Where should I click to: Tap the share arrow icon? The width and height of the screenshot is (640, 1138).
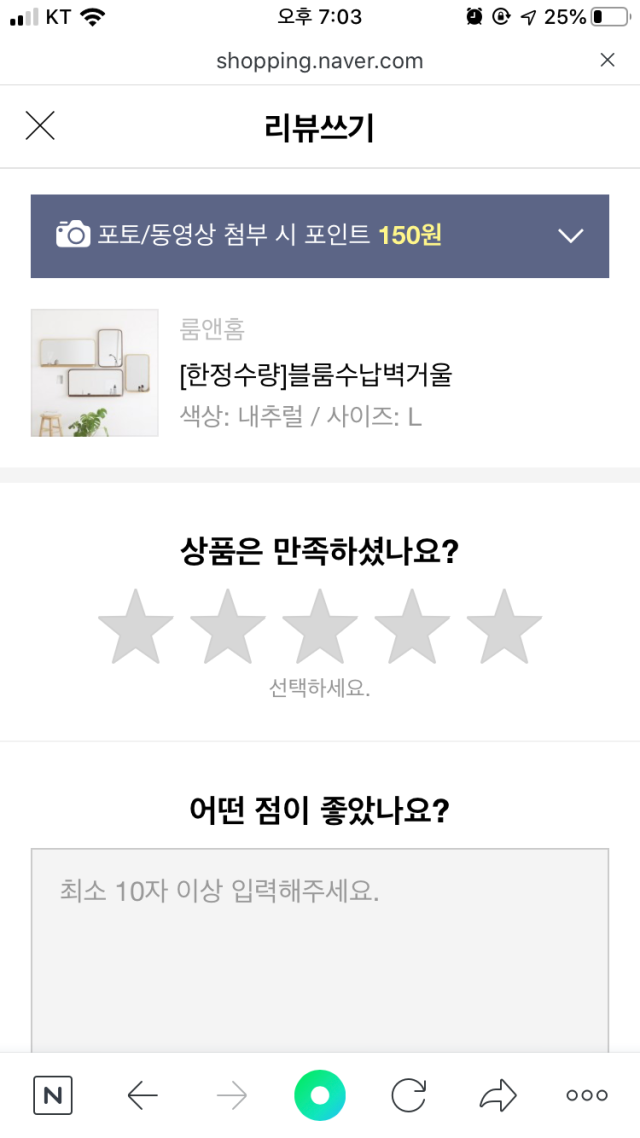[x=499, y=1095]
